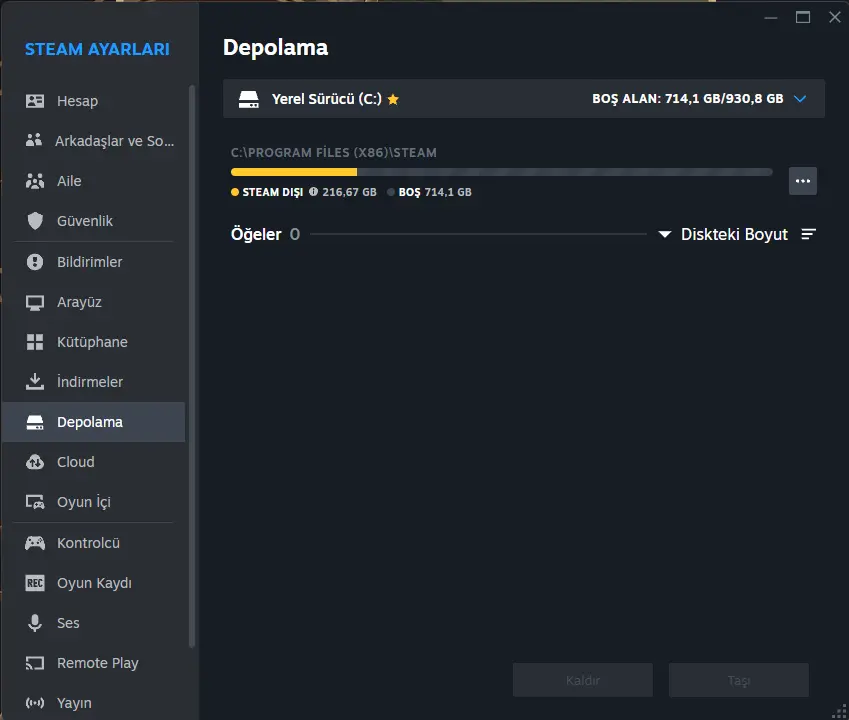Click the Arayüz monitor icon

coord(35,303)
